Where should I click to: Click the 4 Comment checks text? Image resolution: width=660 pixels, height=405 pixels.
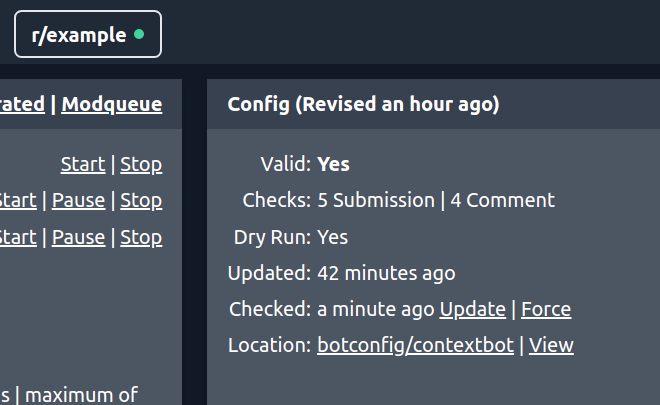tap(502, 200)
